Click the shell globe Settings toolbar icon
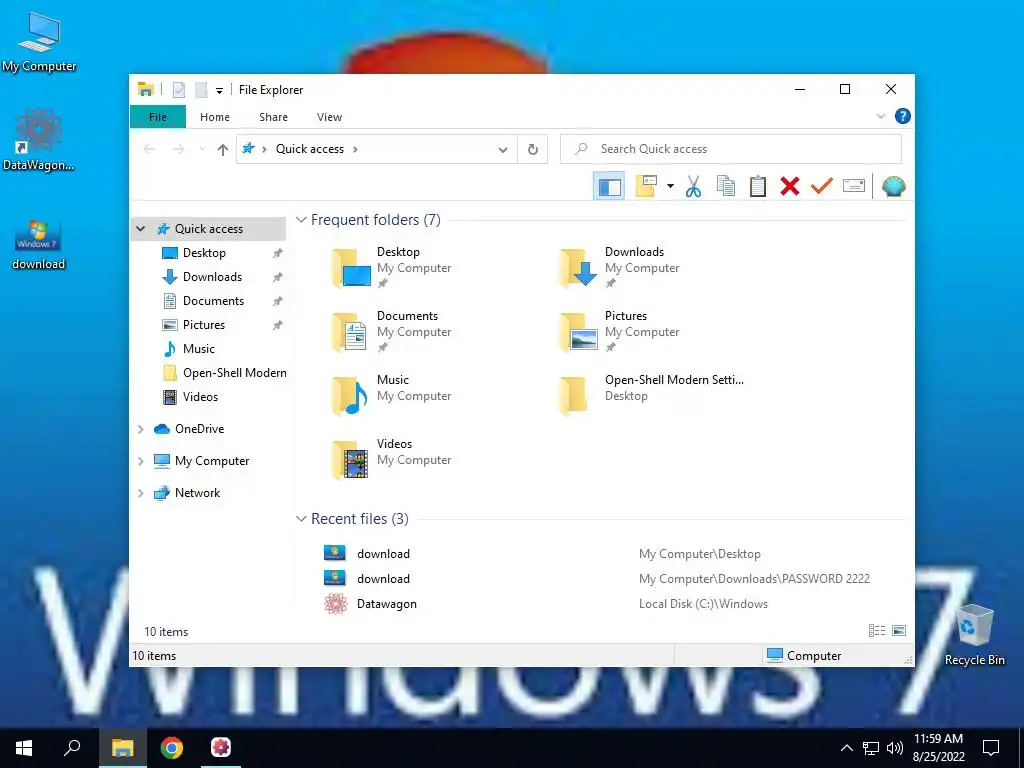 pos(893,187)
